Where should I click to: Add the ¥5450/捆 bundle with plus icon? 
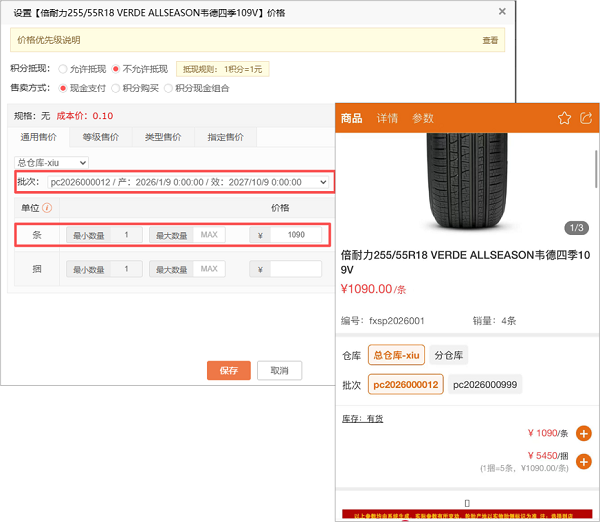coord(584,462)
